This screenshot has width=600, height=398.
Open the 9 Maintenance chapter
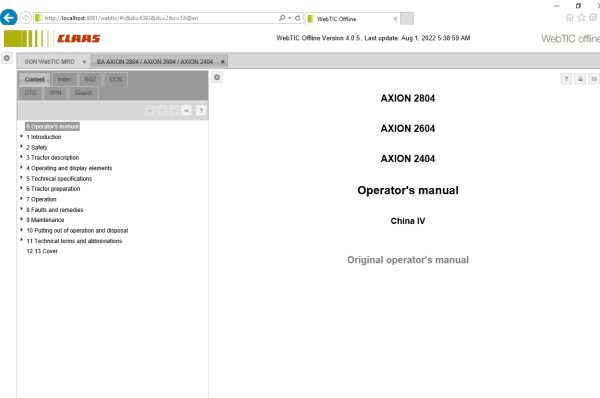pos(45,220)
